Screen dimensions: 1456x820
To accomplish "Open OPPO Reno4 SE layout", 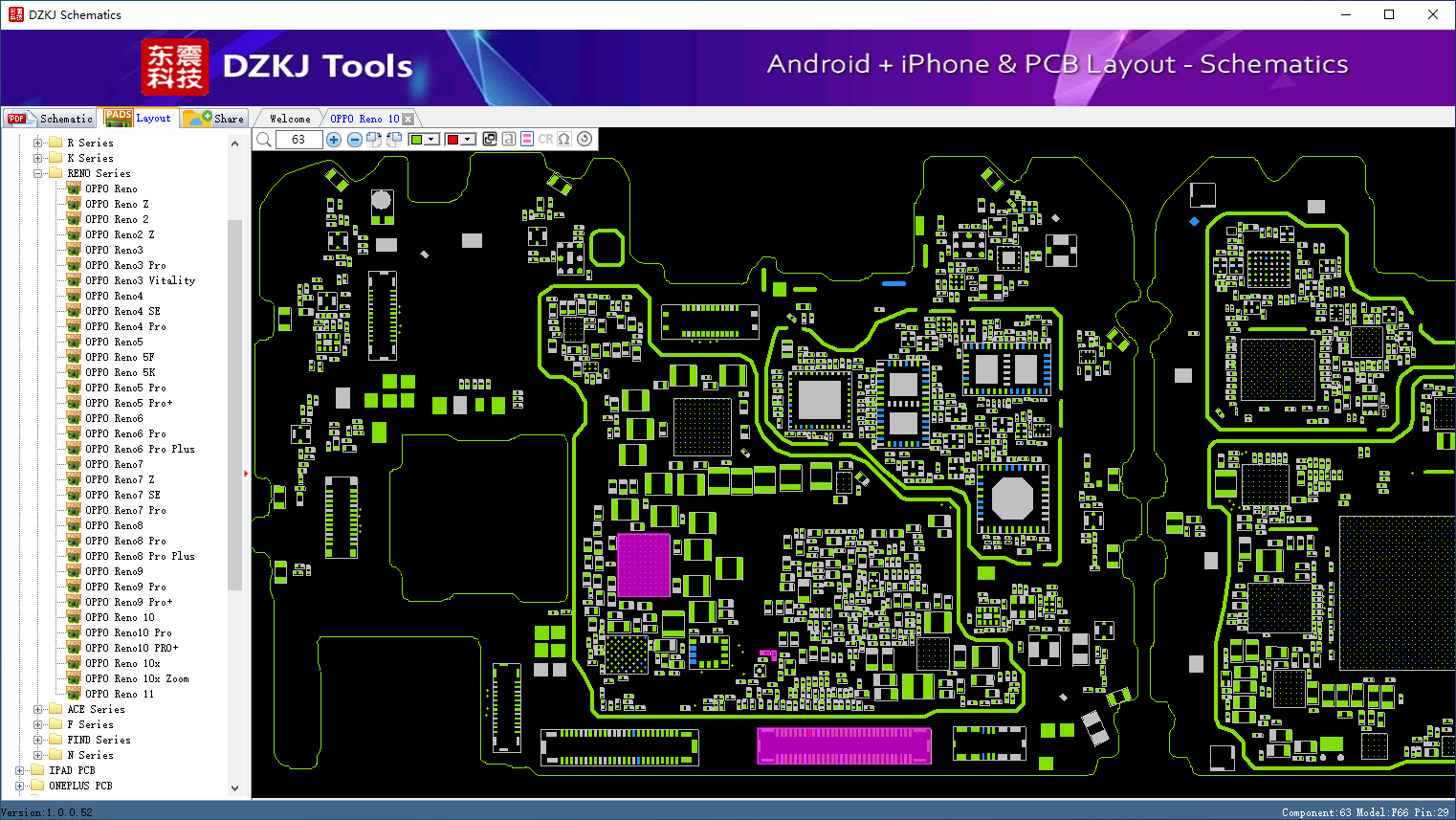I will pyautogui.click(x=122, y=311).
